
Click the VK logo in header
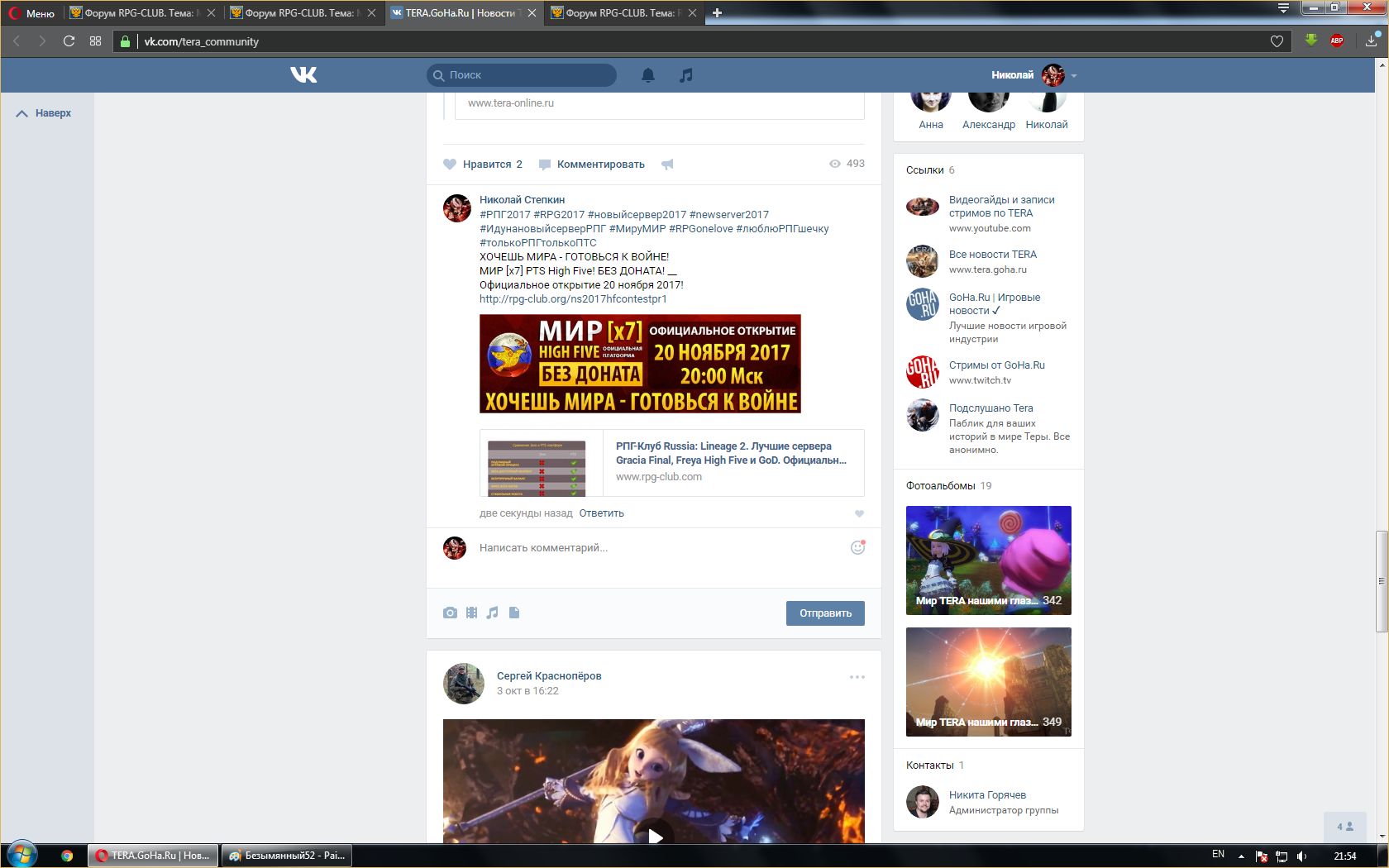303,75
